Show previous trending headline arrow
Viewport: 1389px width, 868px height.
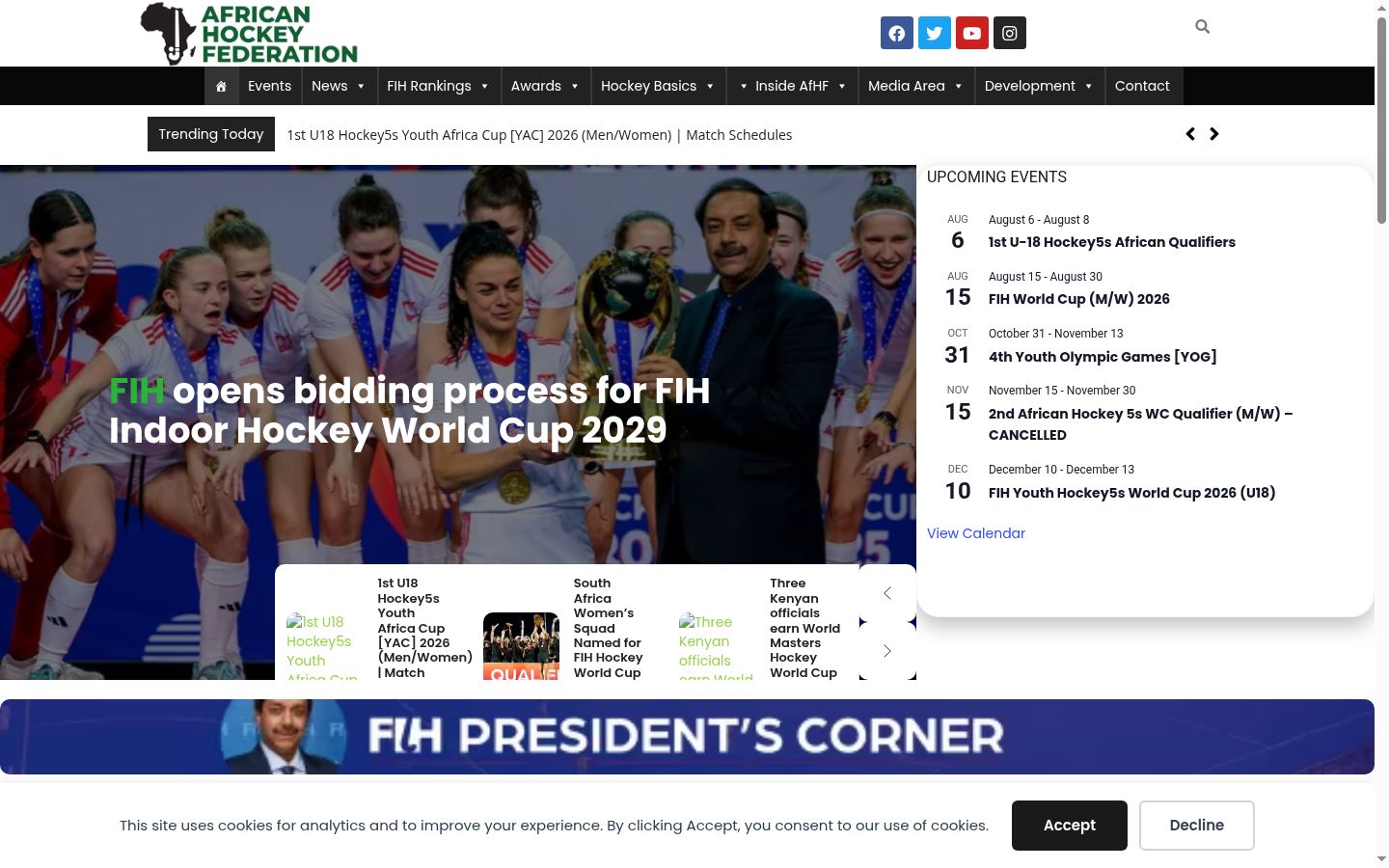click(1190, 134)
